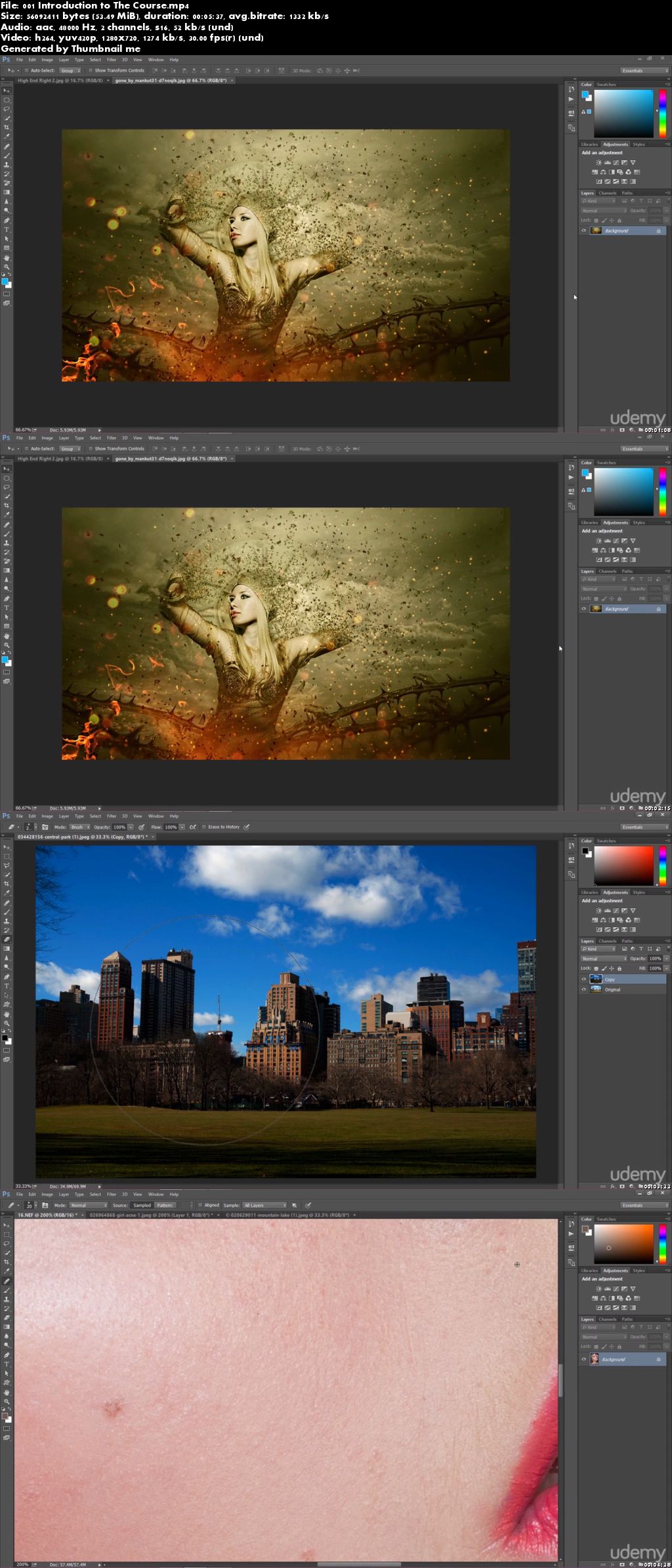Add a Brightness/Contrast adjustment in the first frame
This screenshot has width=672, height=1568.
pos(598,162)
